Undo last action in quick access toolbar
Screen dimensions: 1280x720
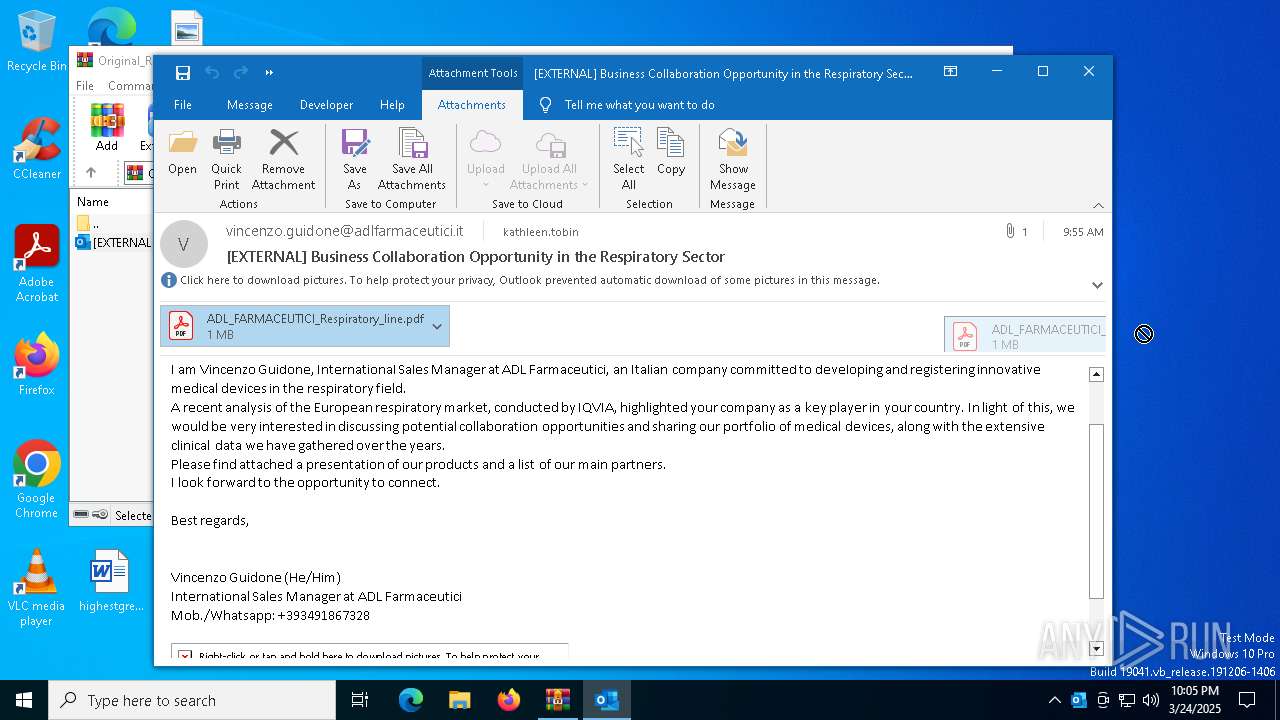(212, 72)
